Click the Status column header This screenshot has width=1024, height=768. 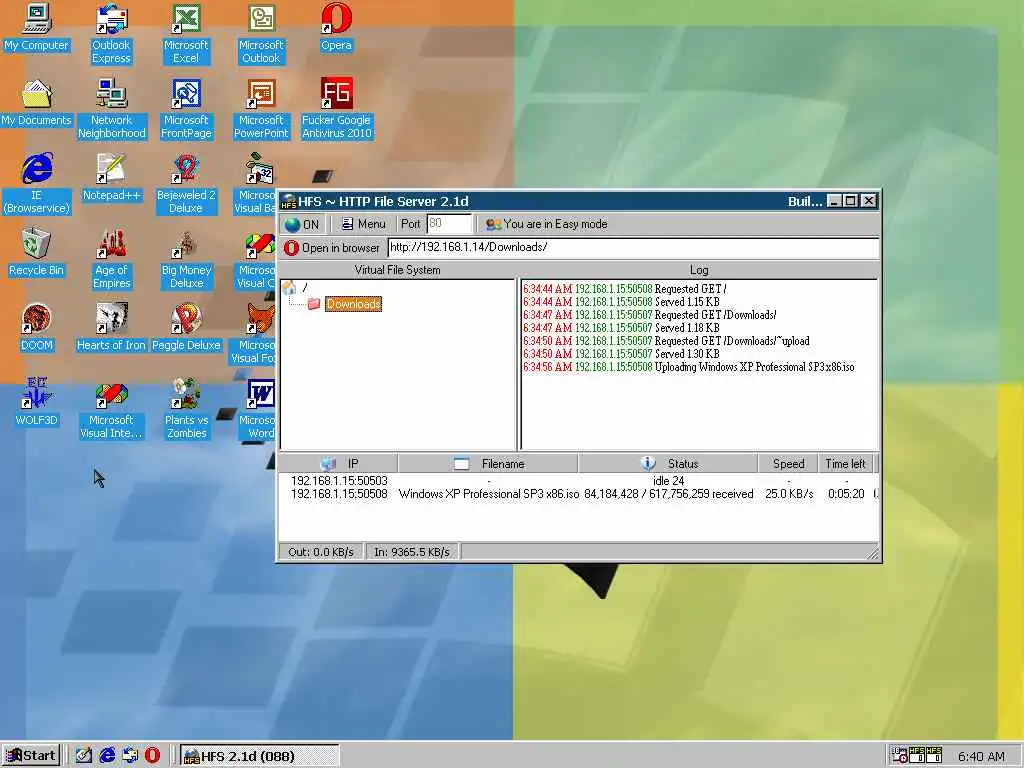668,464
